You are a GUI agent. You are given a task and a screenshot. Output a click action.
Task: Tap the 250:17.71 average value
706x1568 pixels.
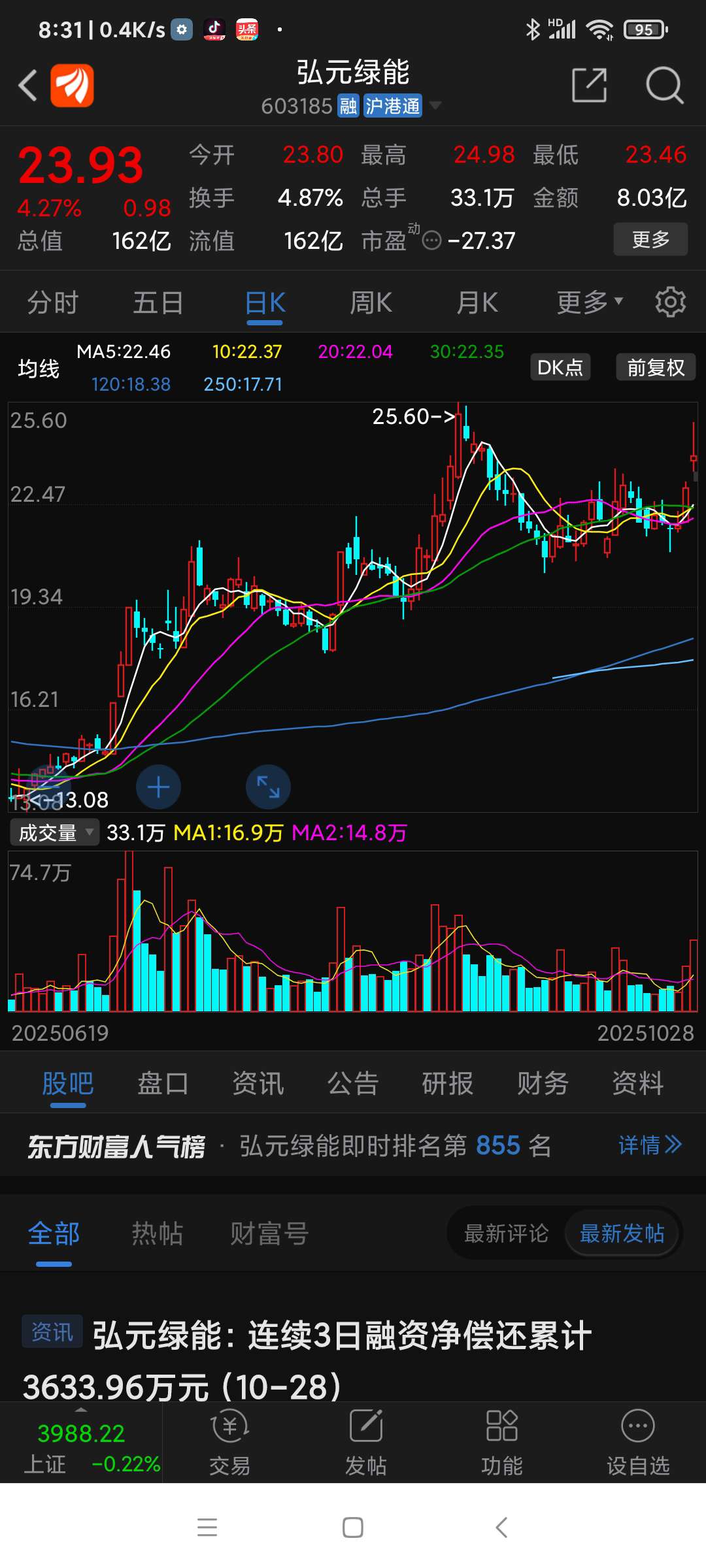coord(243,384)
